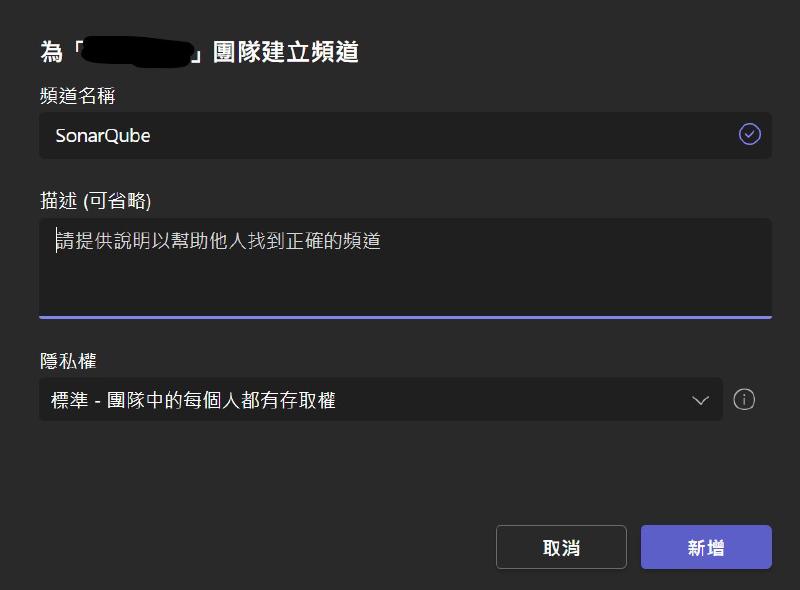This screenshot has width=800, height=590.
Task: Click the purple checkmark validation icon
Action: [749, 135]
